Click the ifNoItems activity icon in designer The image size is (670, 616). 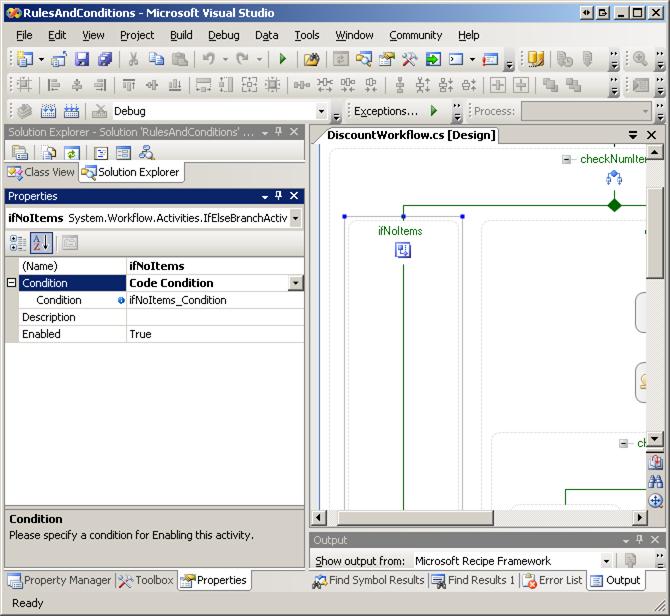(403, 250)
